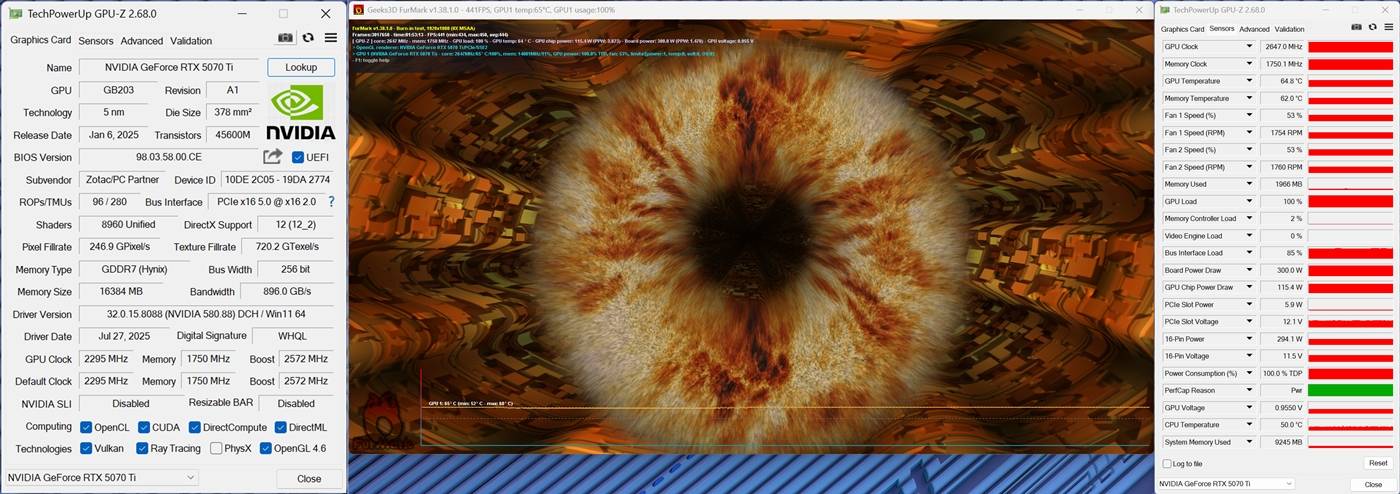Open the Validation tab in Sensors window
The width and height of the screenshot is (1400, 494).
click(x=1289, y=29)
